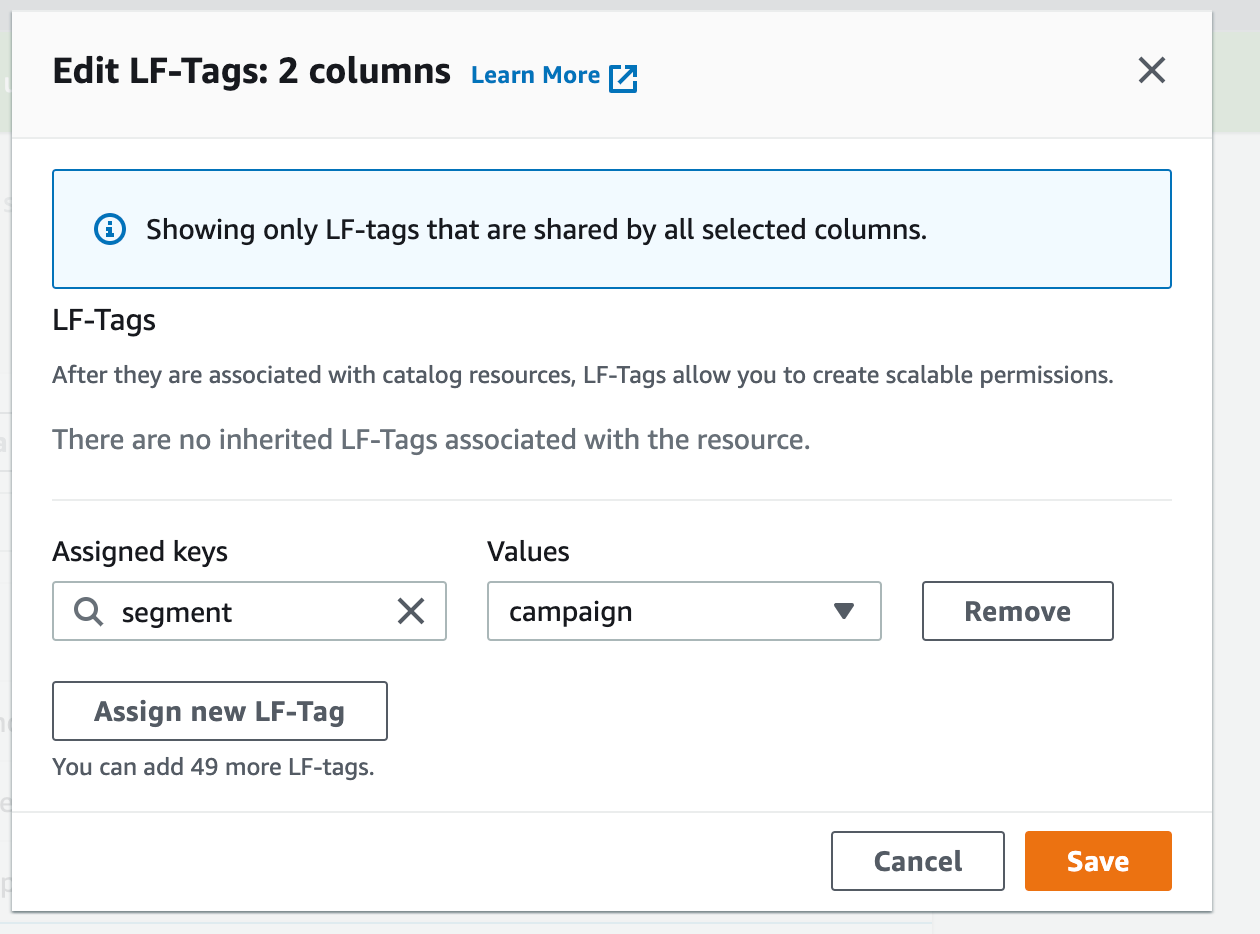Close the Edit LF-Tags dialog

[1152, 71]
